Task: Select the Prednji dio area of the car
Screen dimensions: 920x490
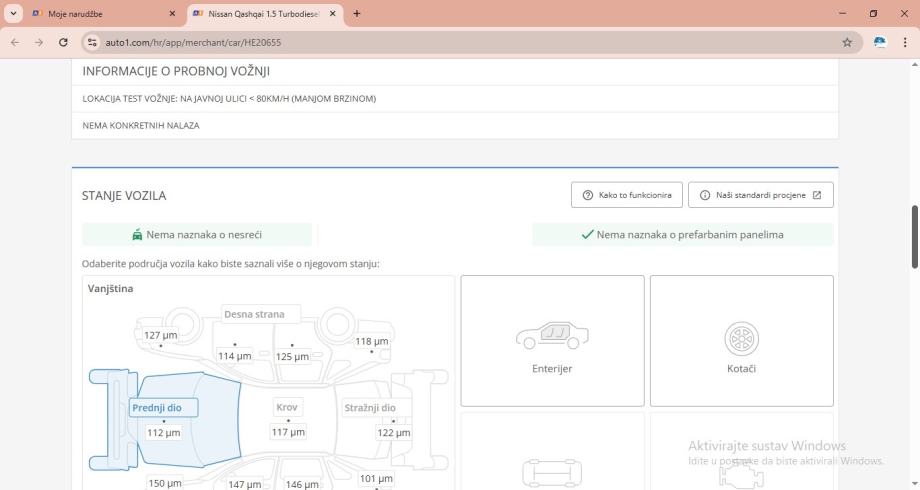Action: 164,407
